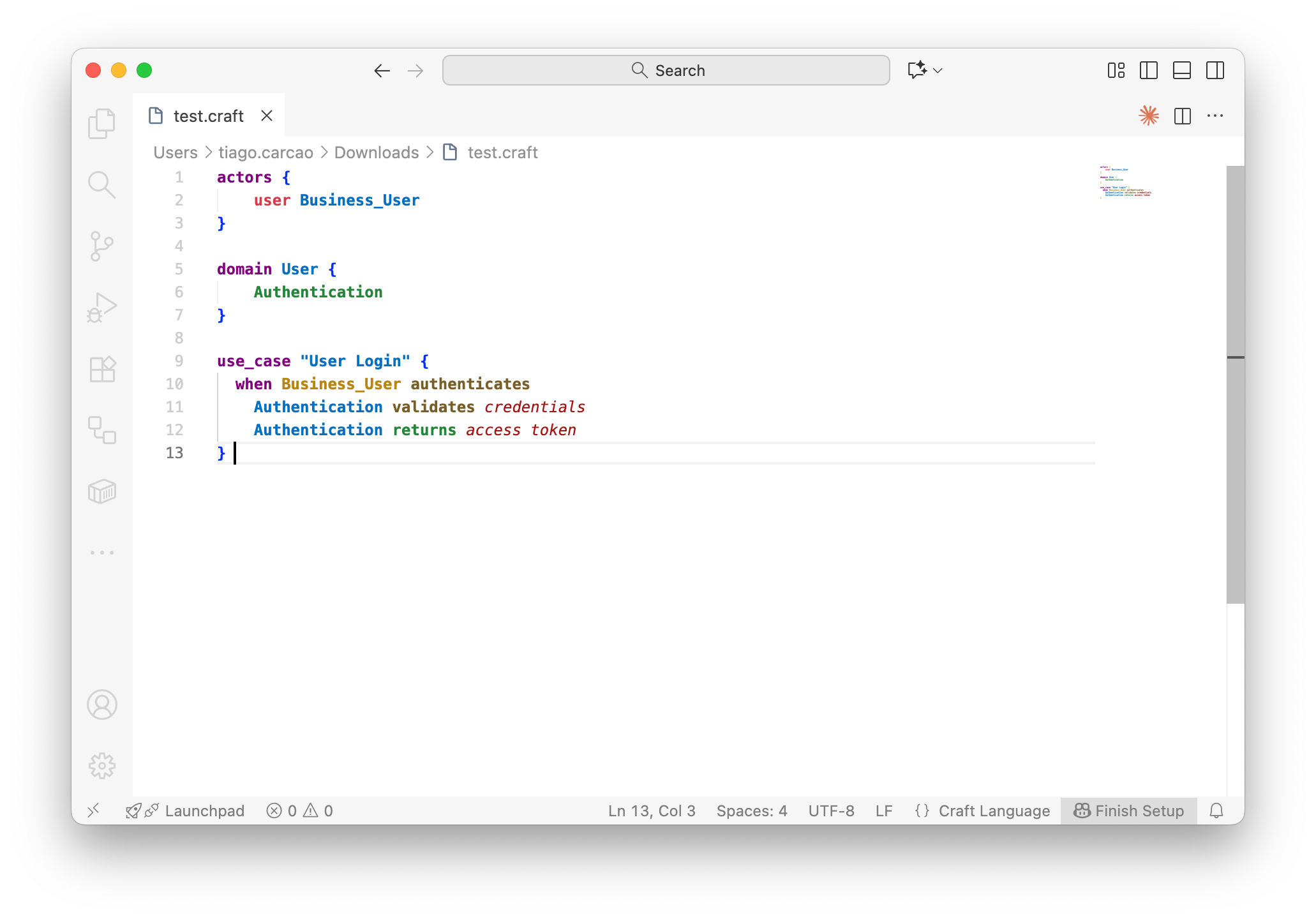Viewport: 1316px width, 919px height.
Task: Click the Search command center field
Action: pyautogui.click(x=666, y=70)
